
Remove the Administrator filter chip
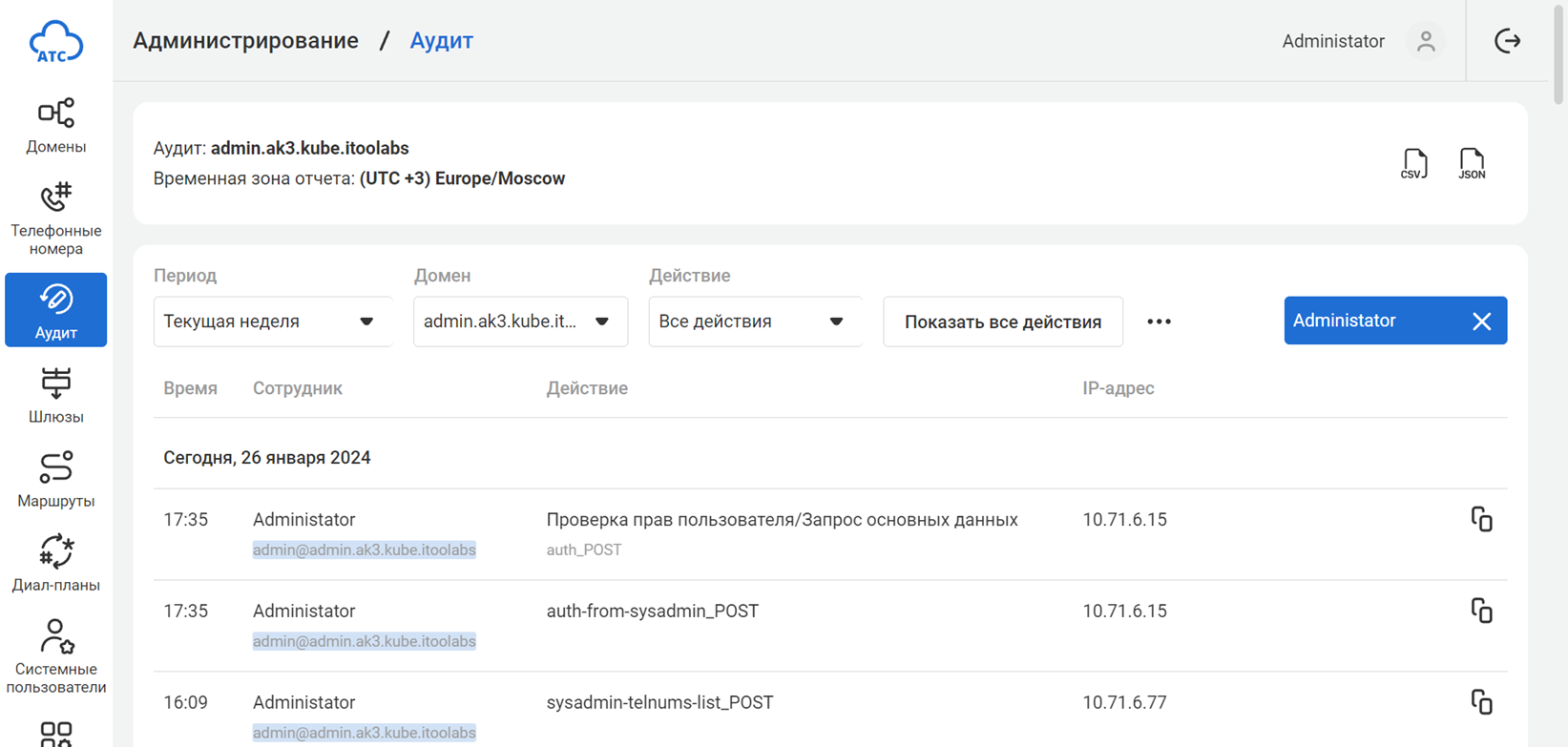coord(1481,322)
